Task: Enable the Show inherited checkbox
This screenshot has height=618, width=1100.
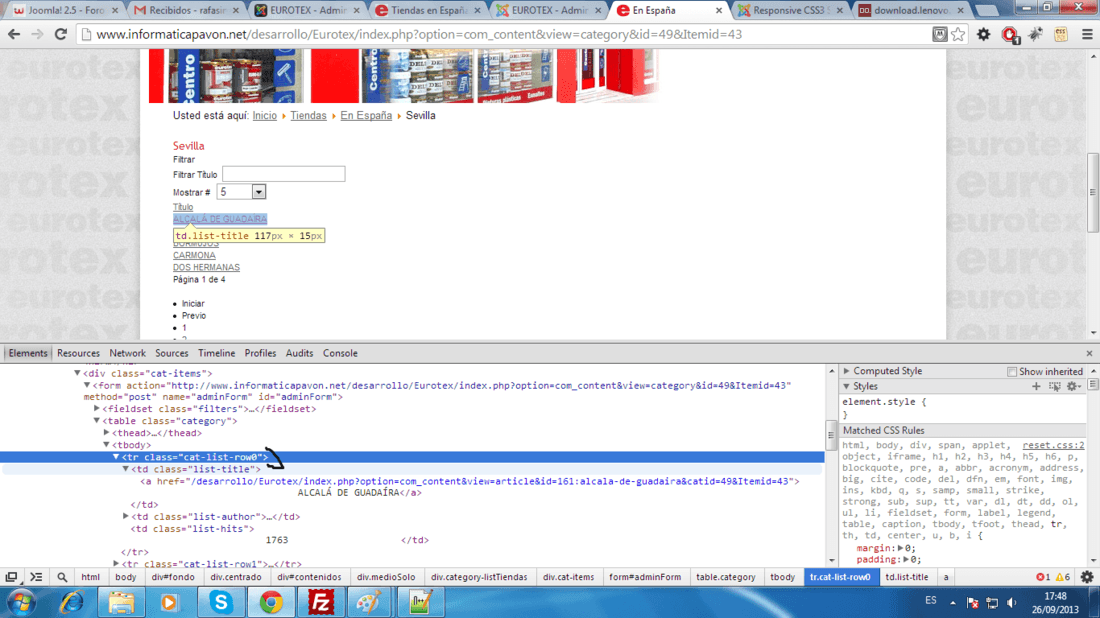Action: [1012, 372]
